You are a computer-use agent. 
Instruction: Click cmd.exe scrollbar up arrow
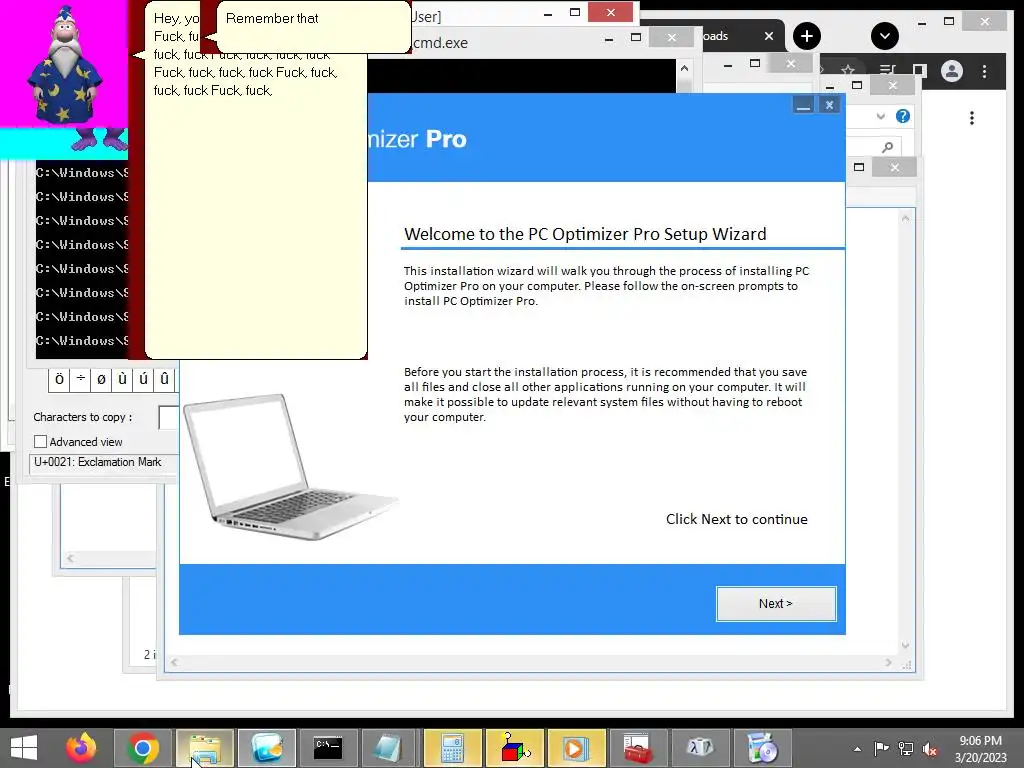[x=684, y=68]
